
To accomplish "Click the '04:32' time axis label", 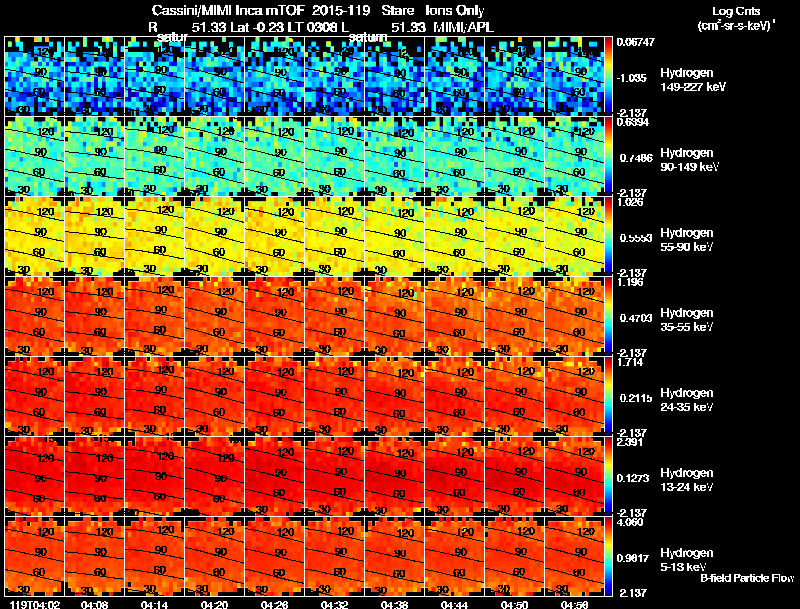I will coord(334,604).
